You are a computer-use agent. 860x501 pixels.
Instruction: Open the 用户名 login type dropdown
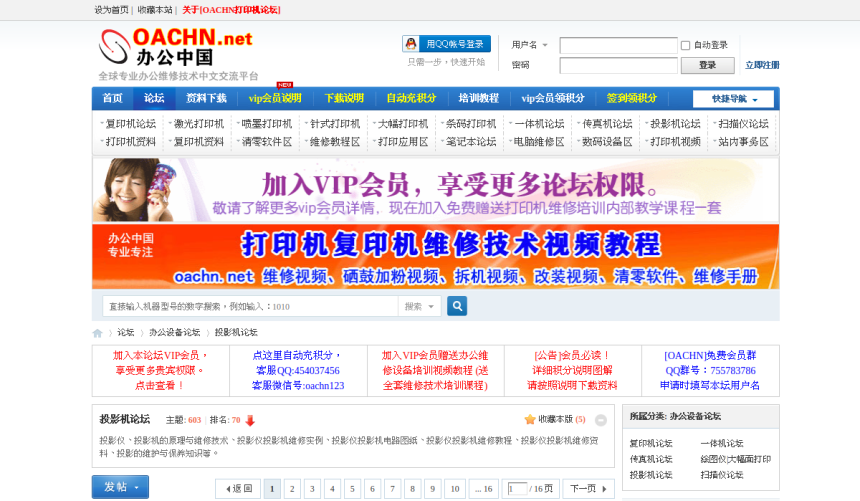point(529,45)
